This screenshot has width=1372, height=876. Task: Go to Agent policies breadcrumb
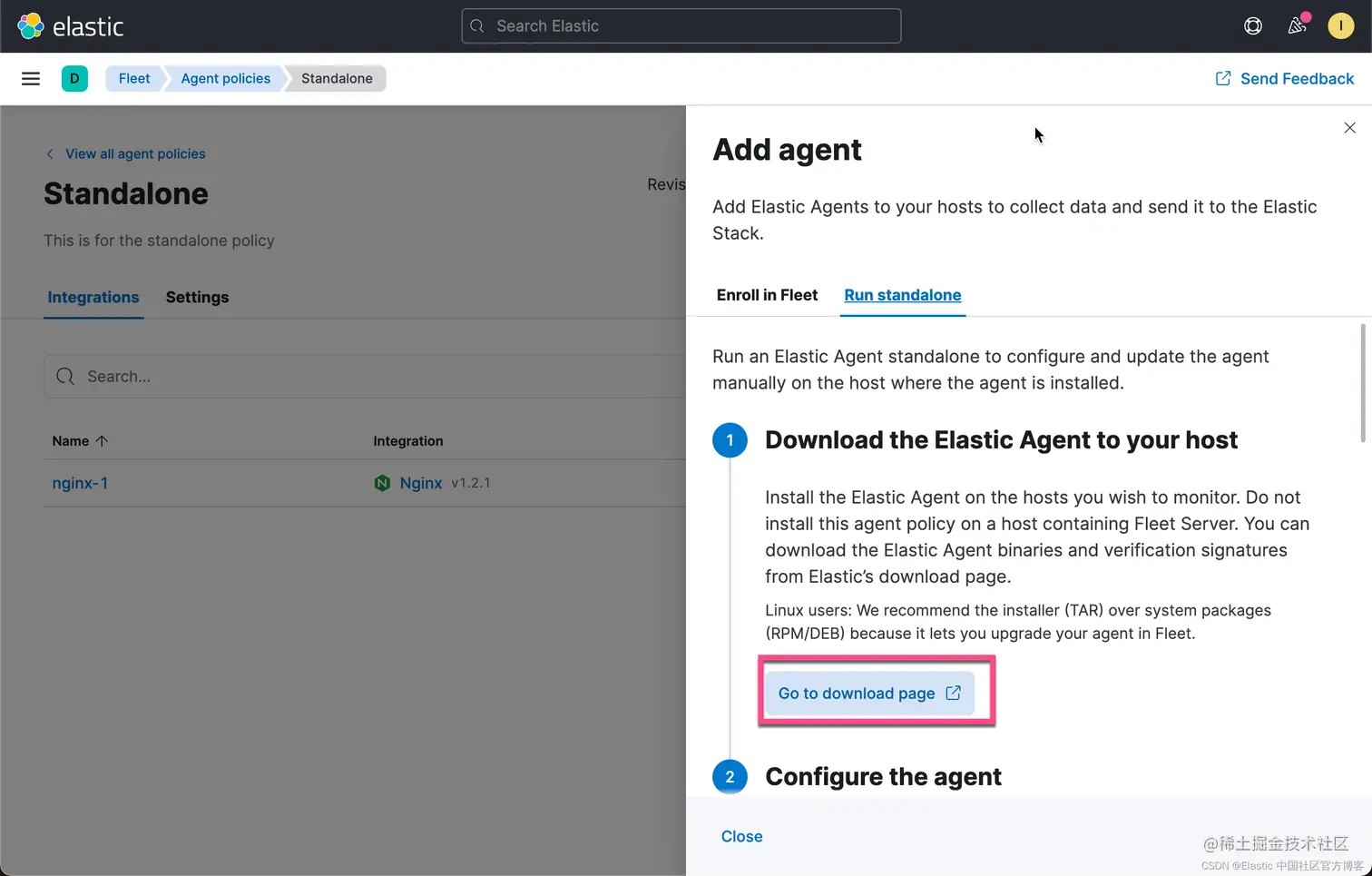[x=226, y=79]
